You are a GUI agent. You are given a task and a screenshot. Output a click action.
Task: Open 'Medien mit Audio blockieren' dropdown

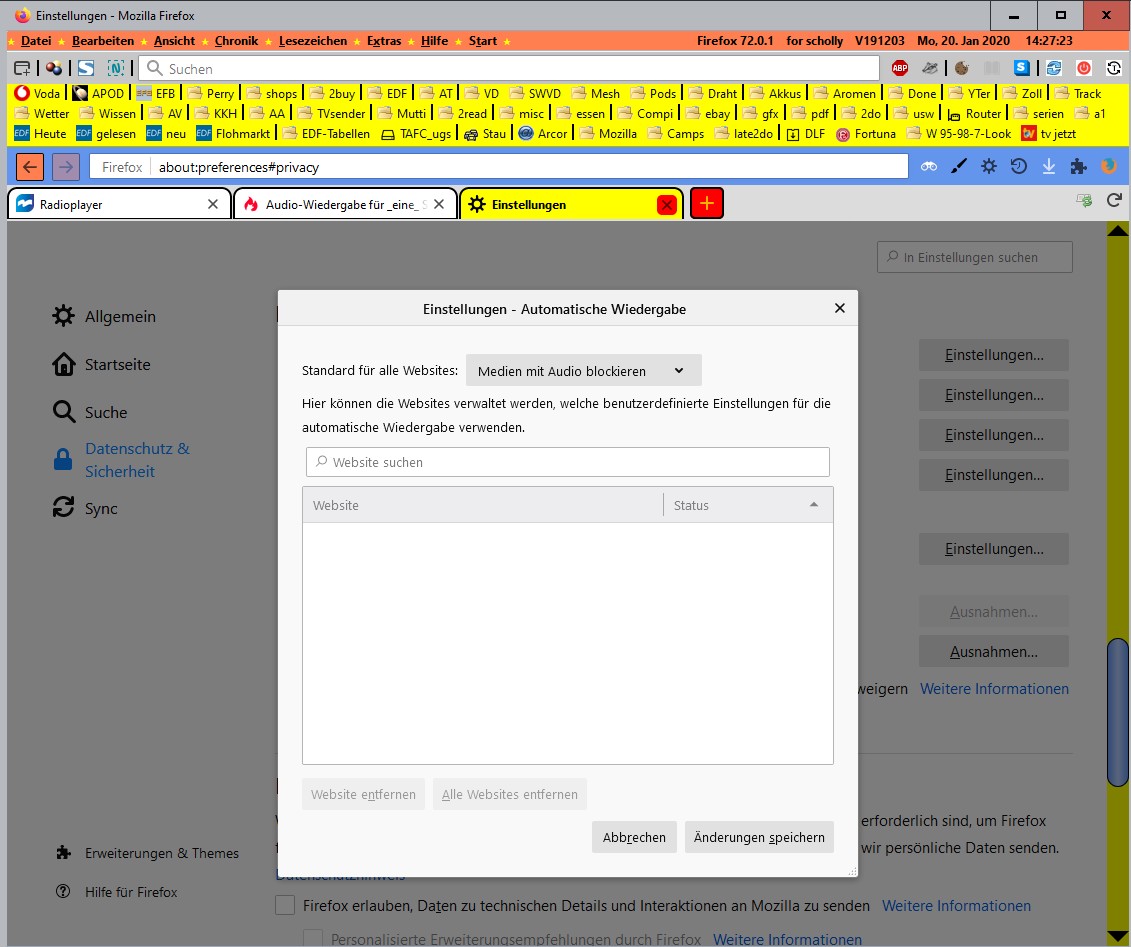pyautogui.click(x=584, y=371)
